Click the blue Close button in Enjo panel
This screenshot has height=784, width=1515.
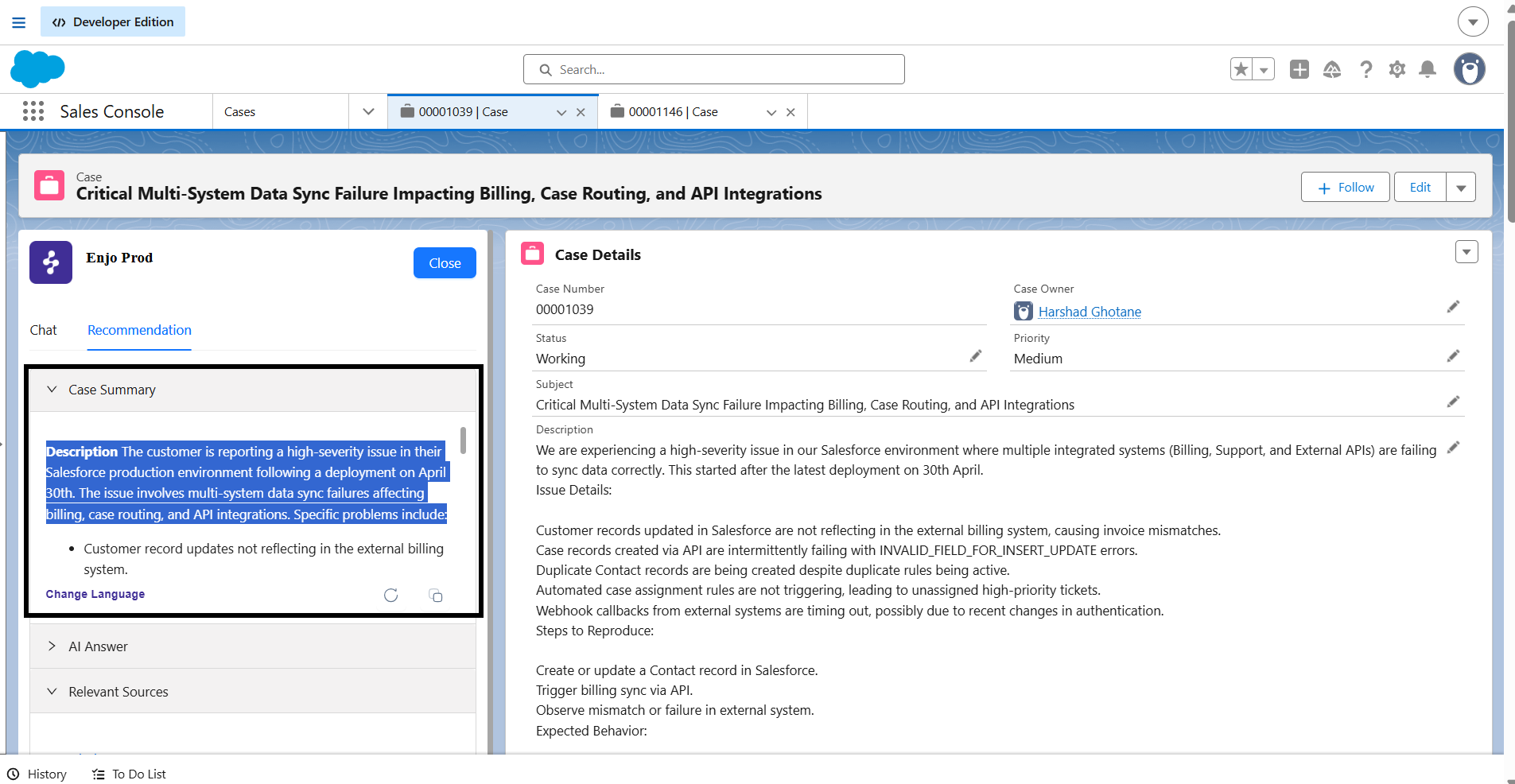click(x=445, y=263)
